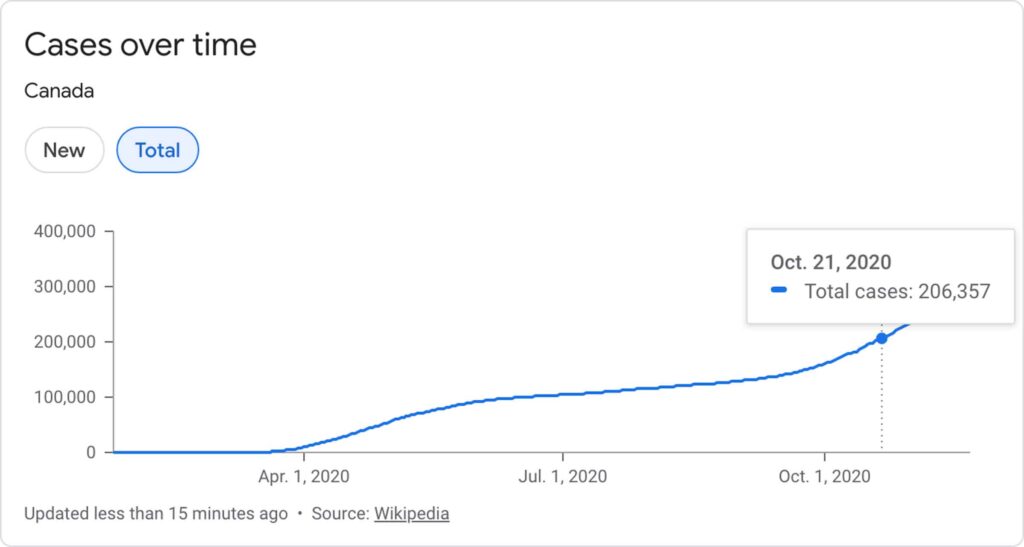Click the dotted vertical line under data point
Viewport: 1024px width, 547px height.
[x=881, y=400]
